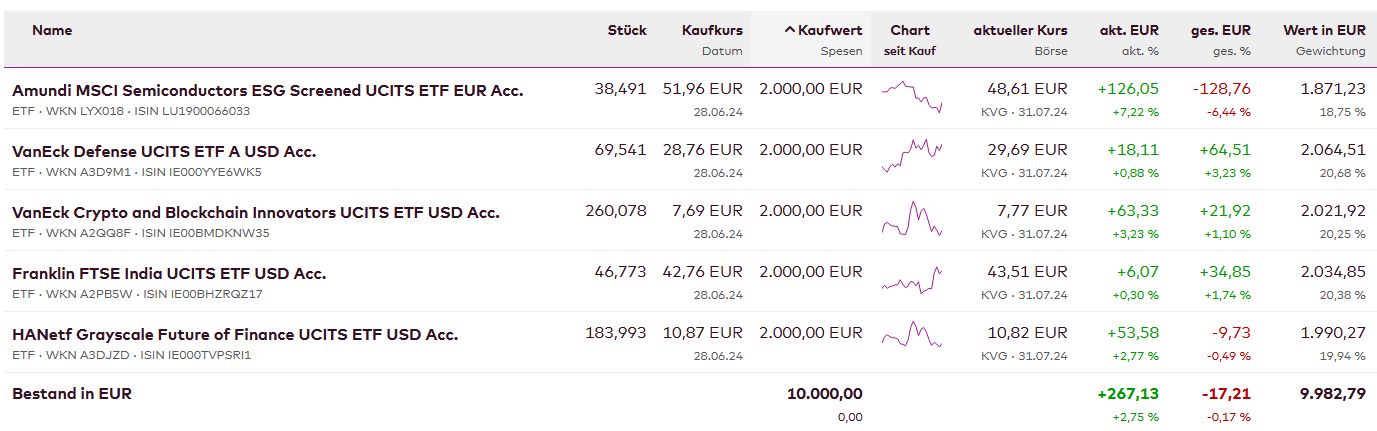
Task: Open VanEck Crypto and Blockchain Innovators ETF
Action: pos(256,213)
